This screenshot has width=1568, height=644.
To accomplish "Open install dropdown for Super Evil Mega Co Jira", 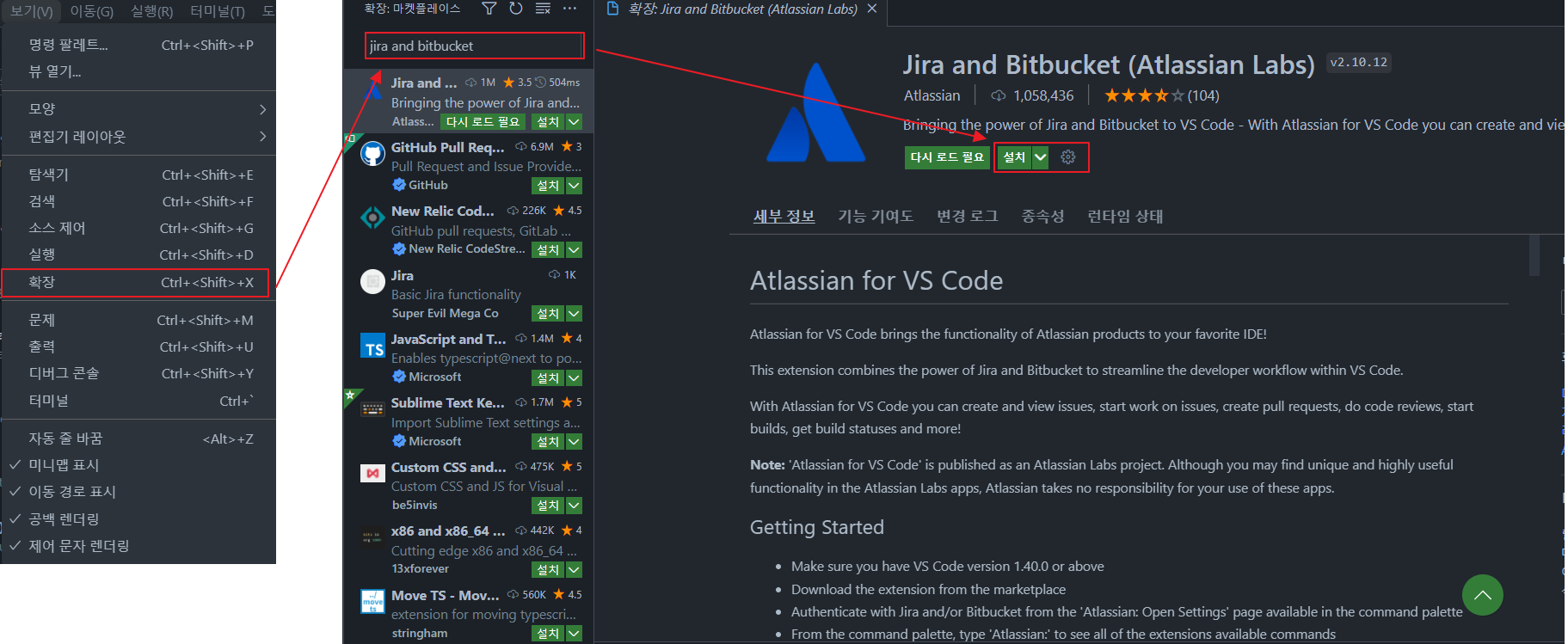I will [575, 314].
